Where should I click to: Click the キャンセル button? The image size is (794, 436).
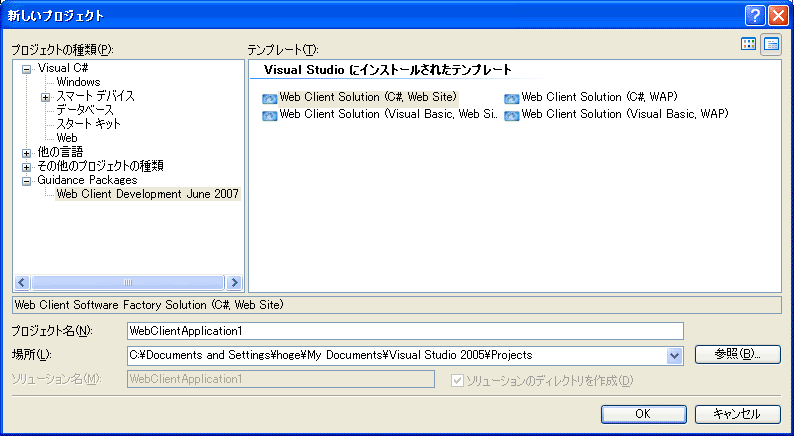[737, 414]
